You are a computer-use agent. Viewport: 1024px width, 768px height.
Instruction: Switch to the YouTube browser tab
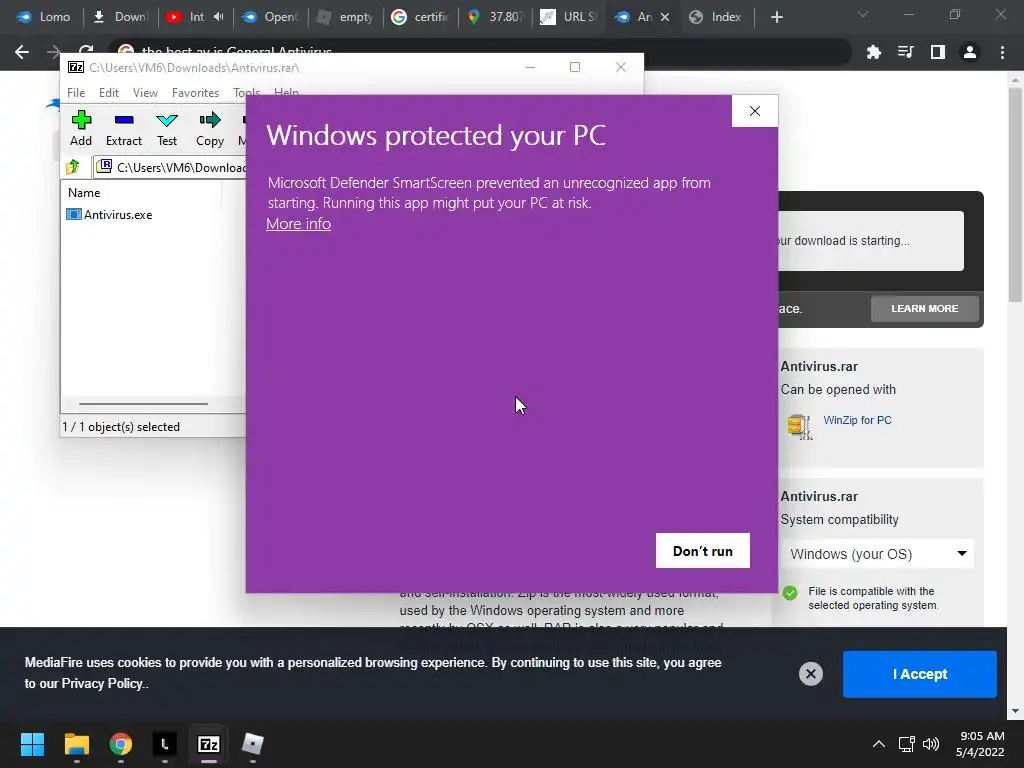click(185, 17)
